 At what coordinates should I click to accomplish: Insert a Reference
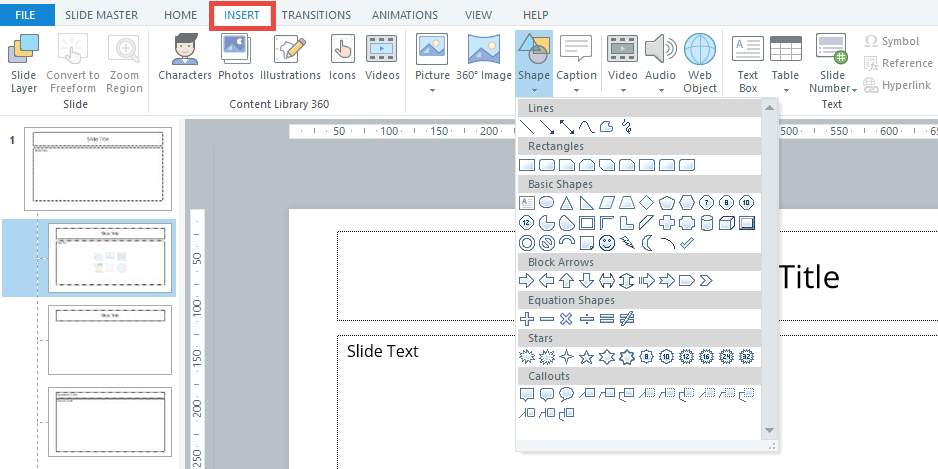(898, 63)
